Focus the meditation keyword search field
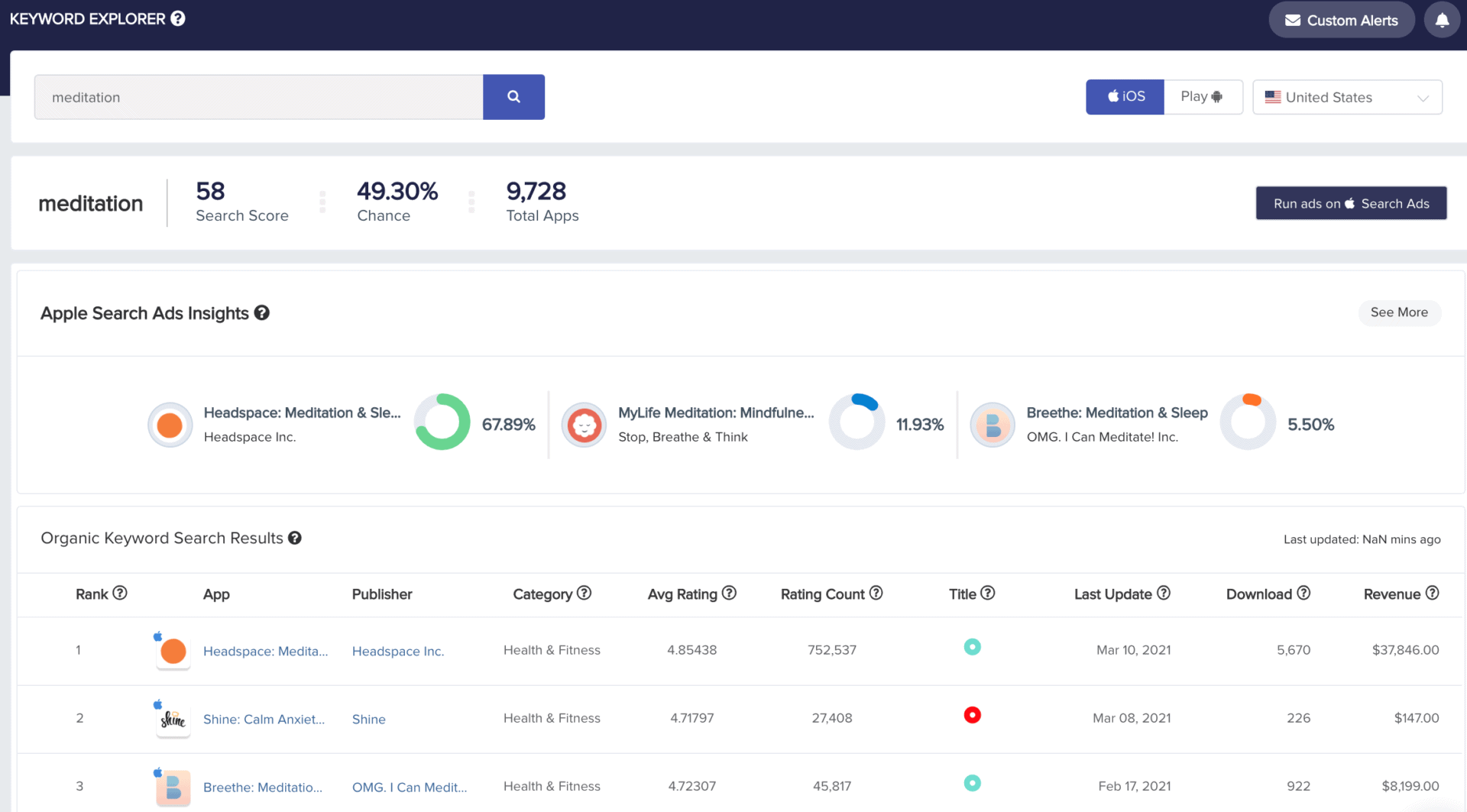1467x812 pixels. click(x=259, y=97)
